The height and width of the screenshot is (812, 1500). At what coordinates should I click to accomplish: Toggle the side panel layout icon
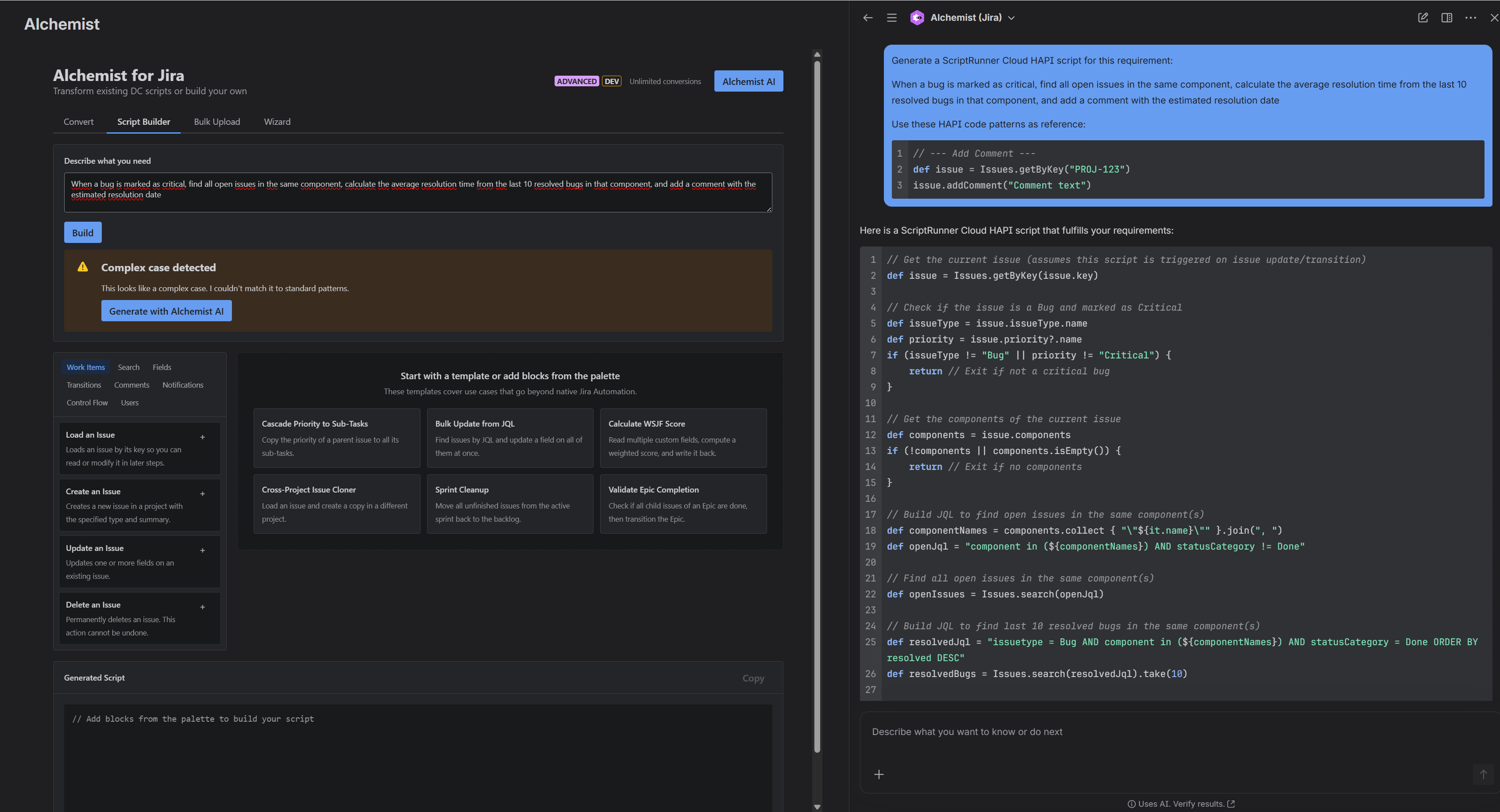click(1446, 17)
